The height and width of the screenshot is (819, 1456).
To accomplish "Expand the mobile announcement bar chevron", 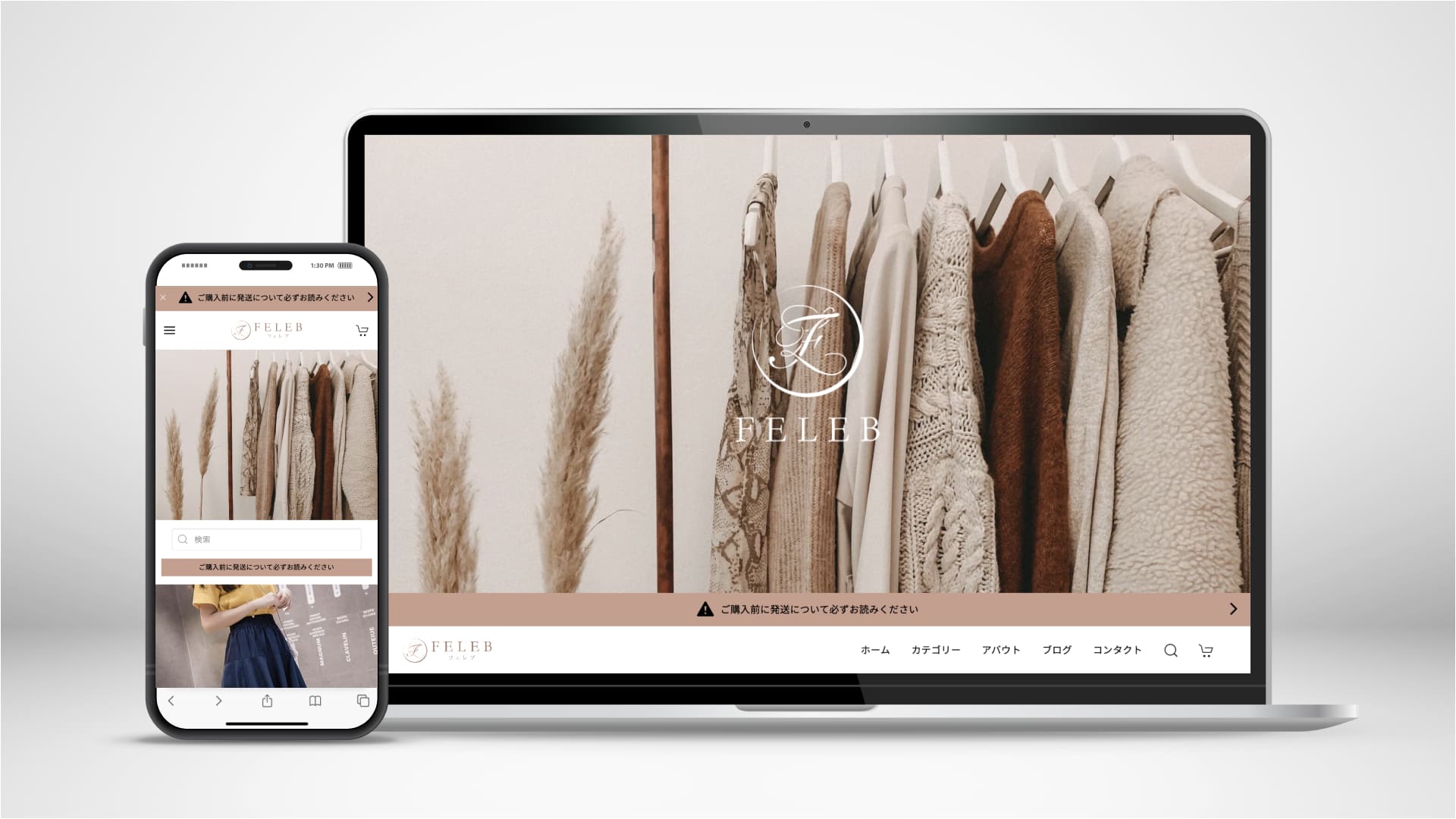I will 371,296.
